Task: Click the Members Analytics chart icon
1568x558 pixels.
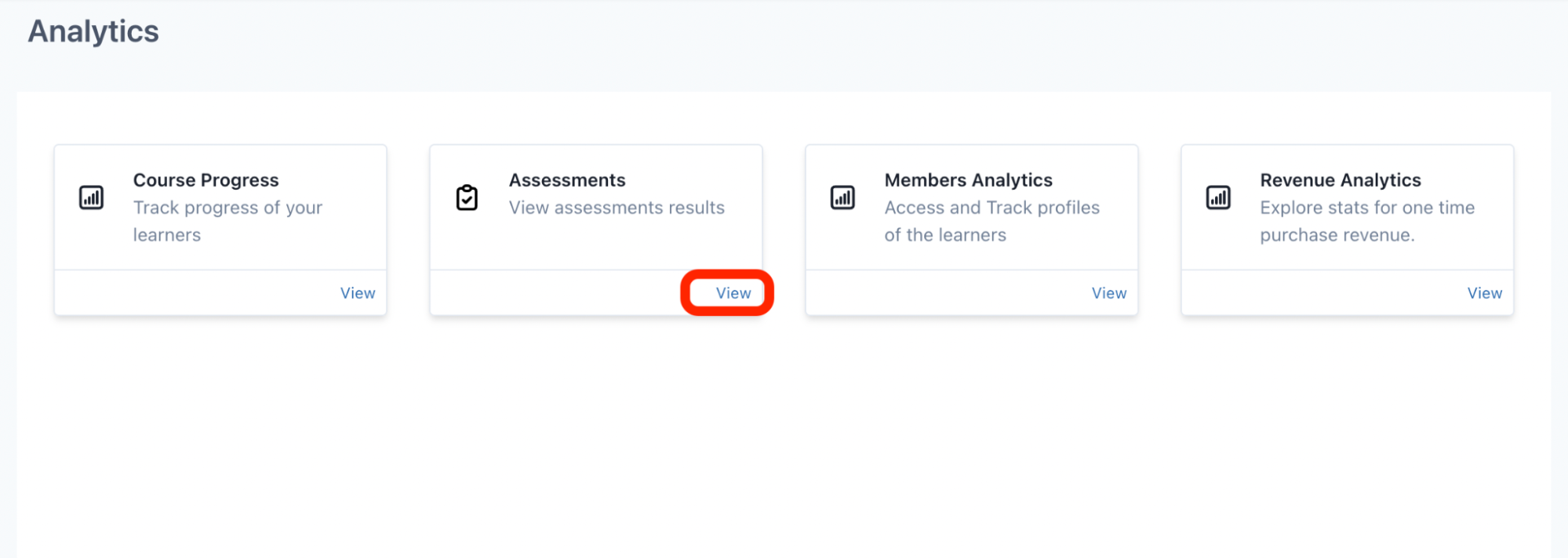Action: pos(842,197)
